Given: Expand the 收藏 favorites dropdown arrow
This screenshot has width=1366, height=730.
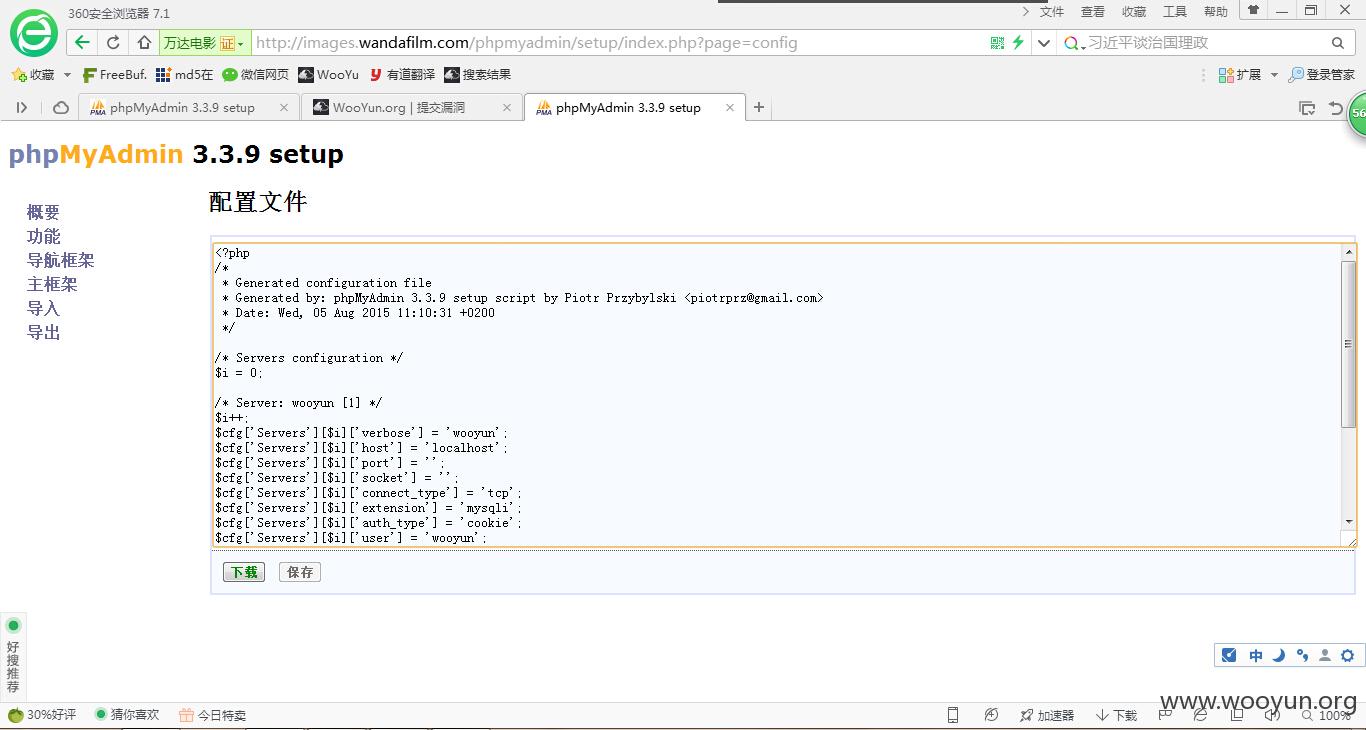Looking at the screenshot, I should tap(67, 75).
